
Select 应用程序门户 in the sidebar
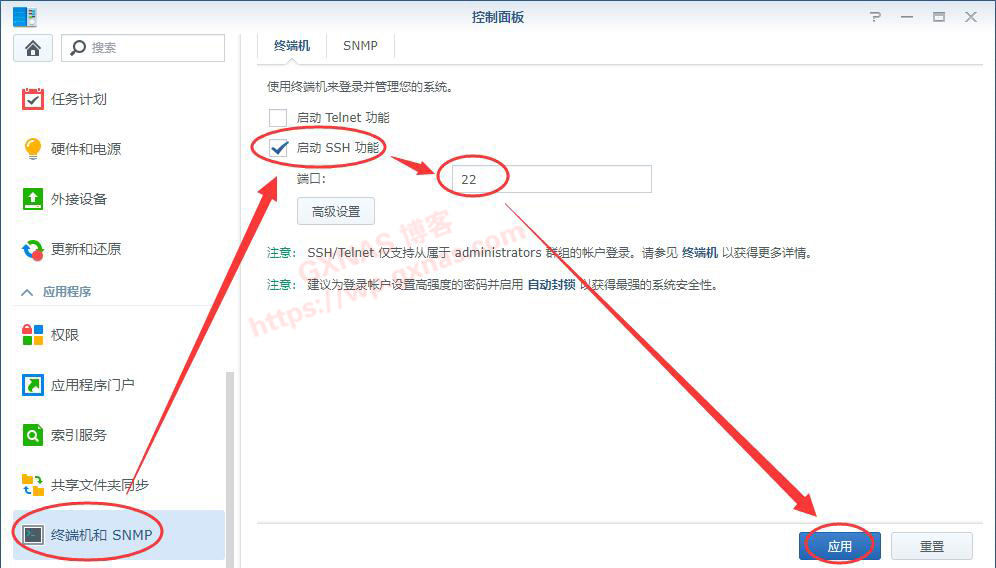coord(93,385)
